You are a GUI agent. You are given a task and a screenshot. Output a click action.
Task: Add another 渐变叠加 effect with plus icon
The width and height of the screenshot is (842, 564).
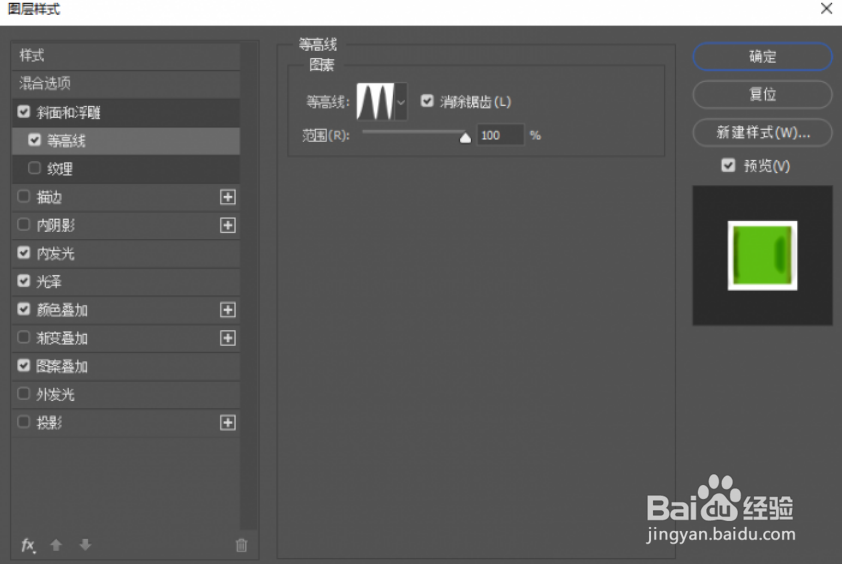[x=228, y=338]
